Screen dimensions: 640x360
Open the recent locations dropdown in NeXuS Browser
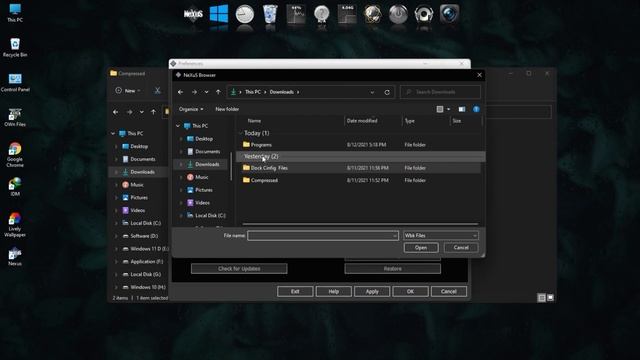point(207,92)
